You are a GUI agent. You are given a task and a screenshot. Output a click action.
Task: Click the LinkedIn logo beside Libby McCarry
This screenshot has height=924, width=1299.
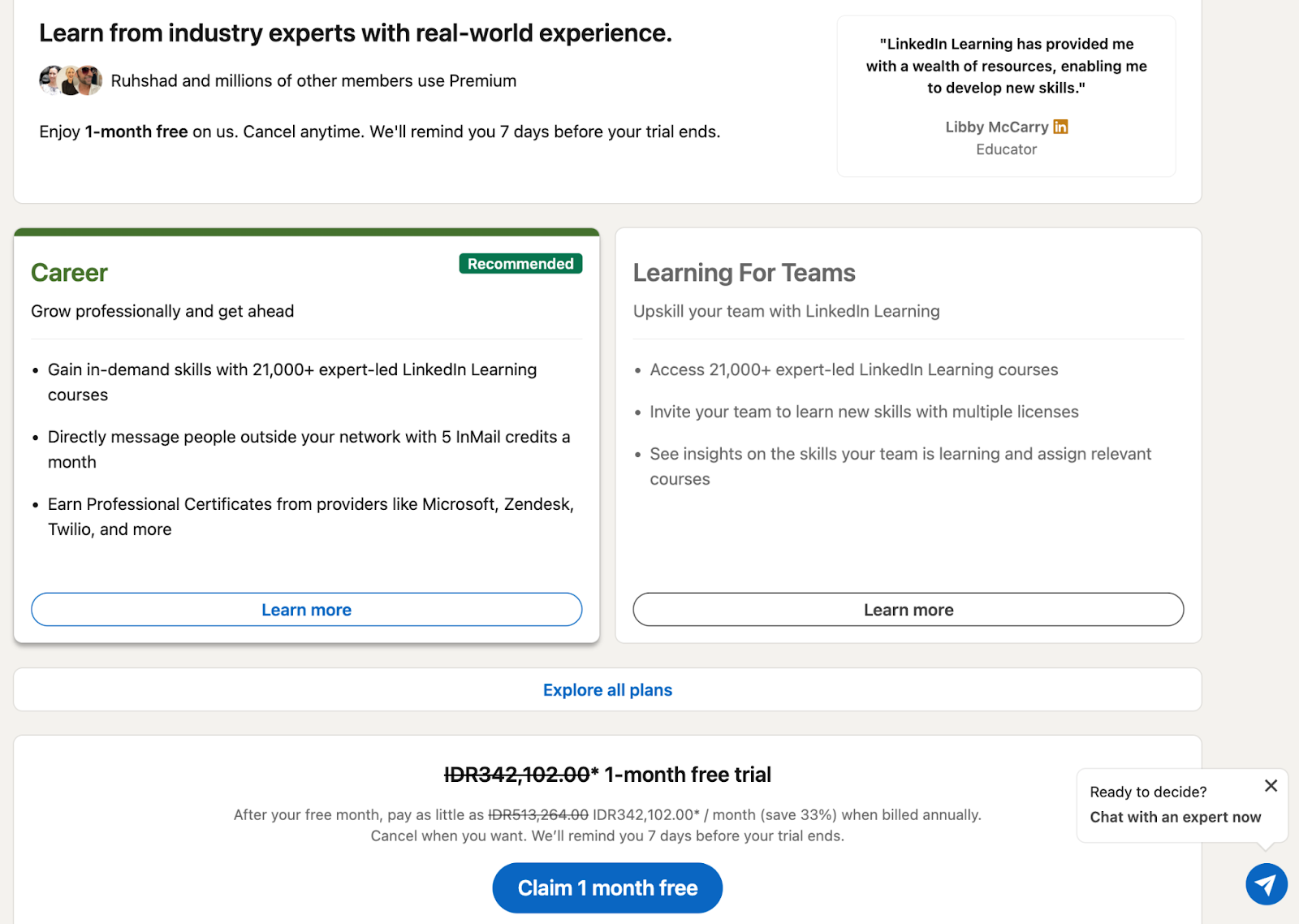[x=1060, y=127]
